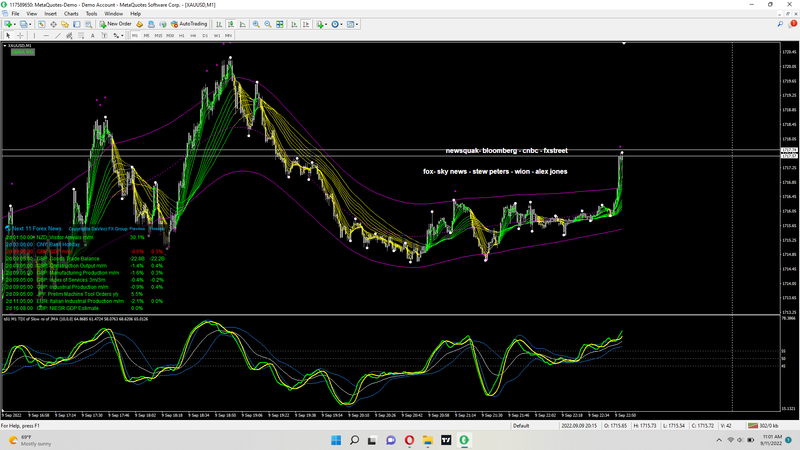Viewport: 800px width, 450px height.
Task: Click the 302/0 kb connection status
Action: (x=763, y=426)
